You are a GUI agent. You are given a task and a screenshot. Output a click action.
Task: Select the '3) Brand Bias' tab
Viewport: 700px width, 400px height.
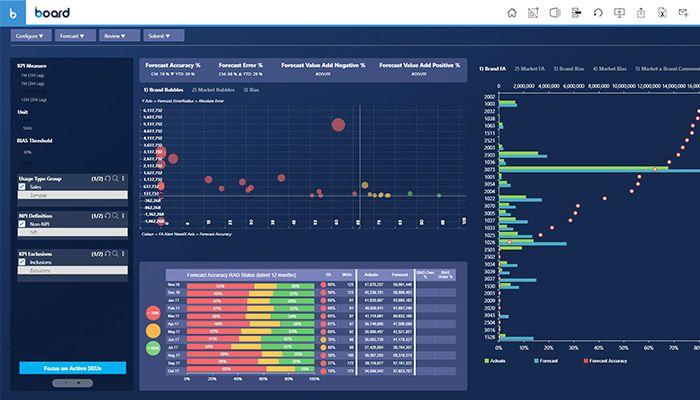[568, 69]
